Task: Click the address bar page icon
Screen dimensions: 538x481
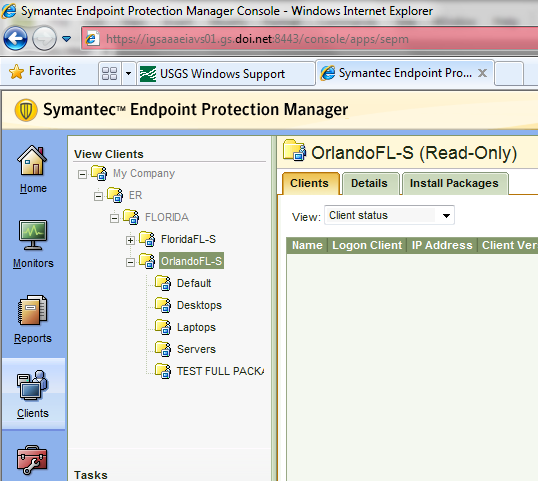Action: [92, 38]
